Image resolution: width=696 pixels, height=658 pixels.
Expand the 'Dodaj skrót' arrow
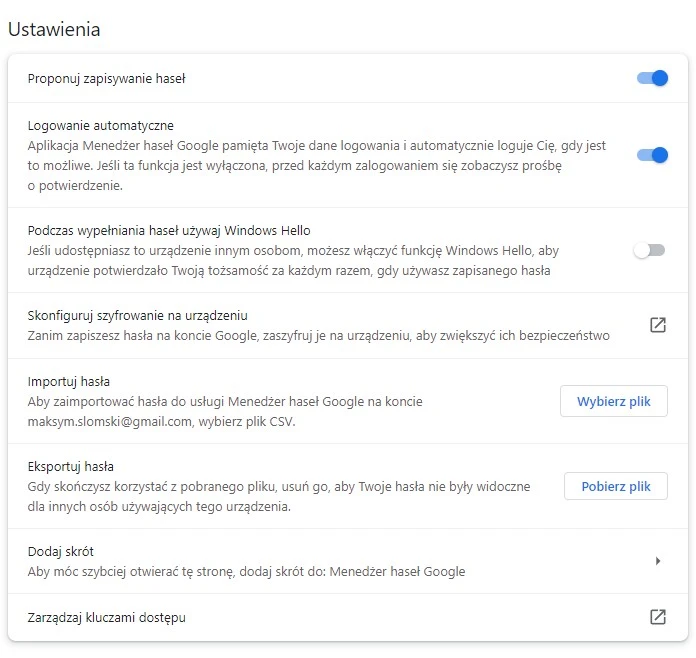click(658, 561)
